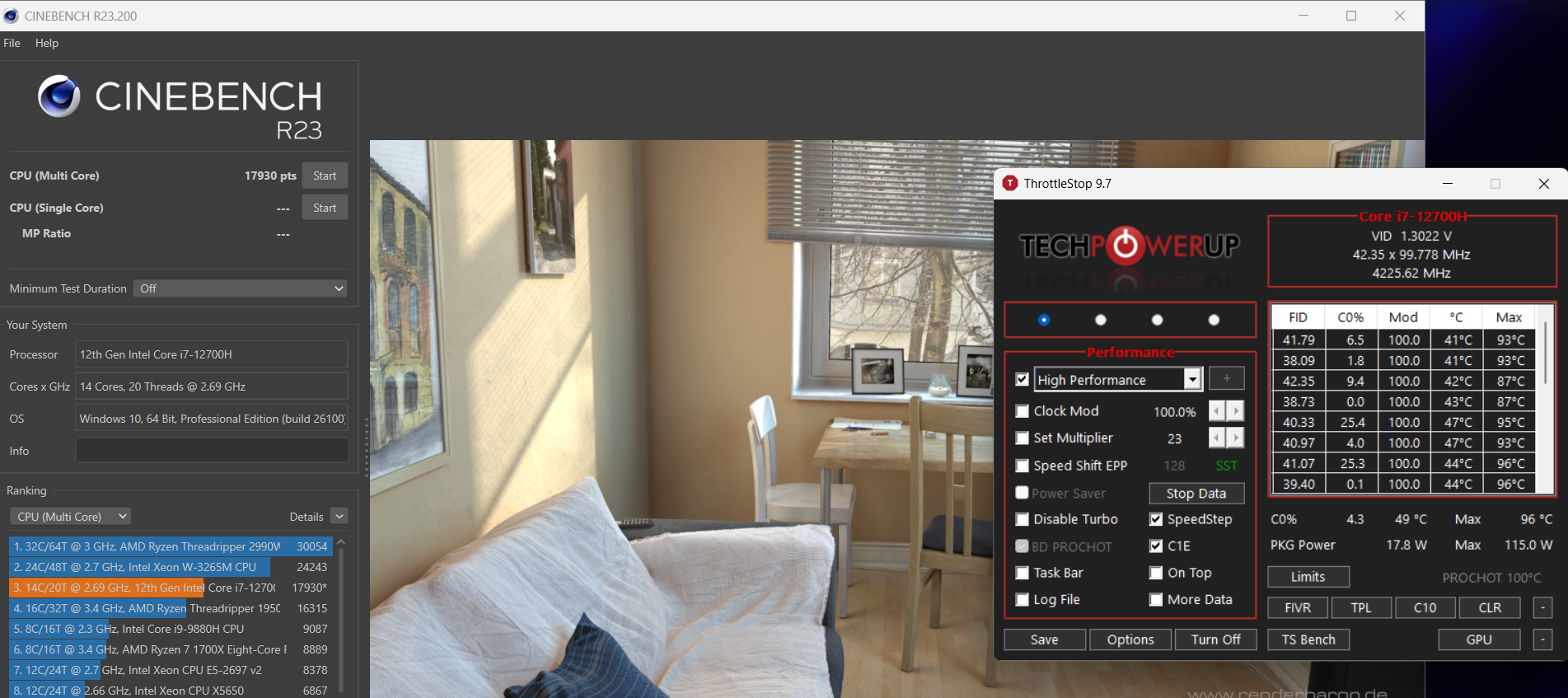
Task: Click the minus button next to CLR
Action: click(x=1542, y=608)
